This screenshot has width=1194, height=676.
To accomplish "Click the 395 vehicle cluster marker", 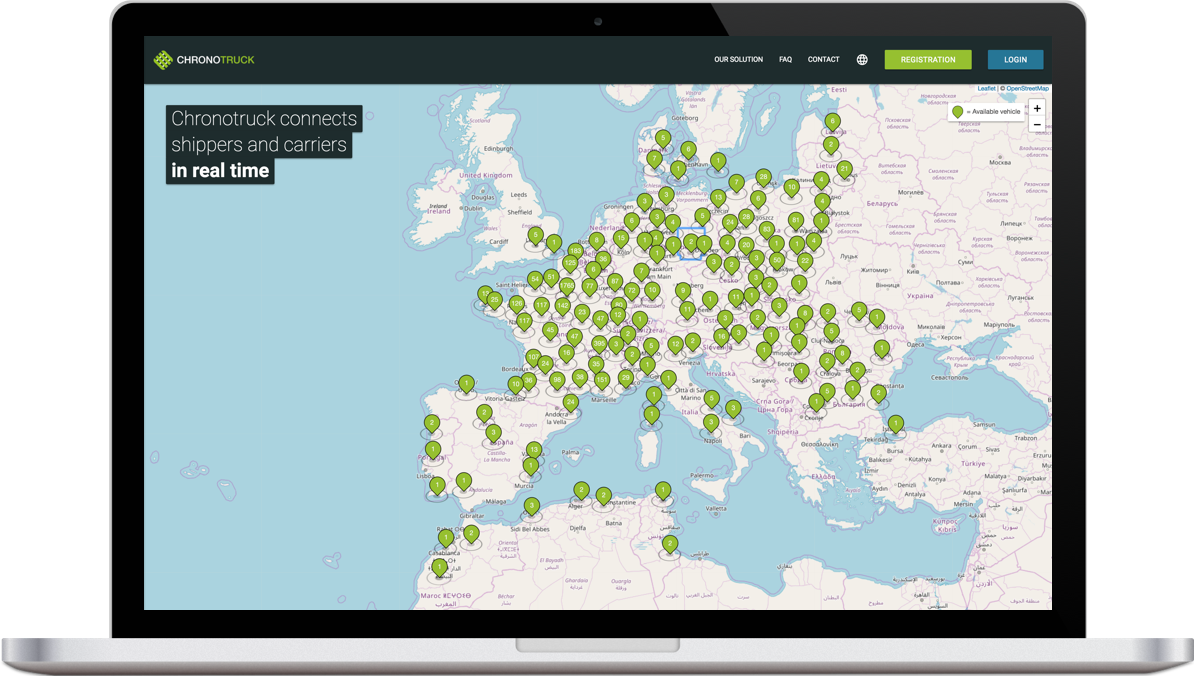I will [x=598, y=343].
